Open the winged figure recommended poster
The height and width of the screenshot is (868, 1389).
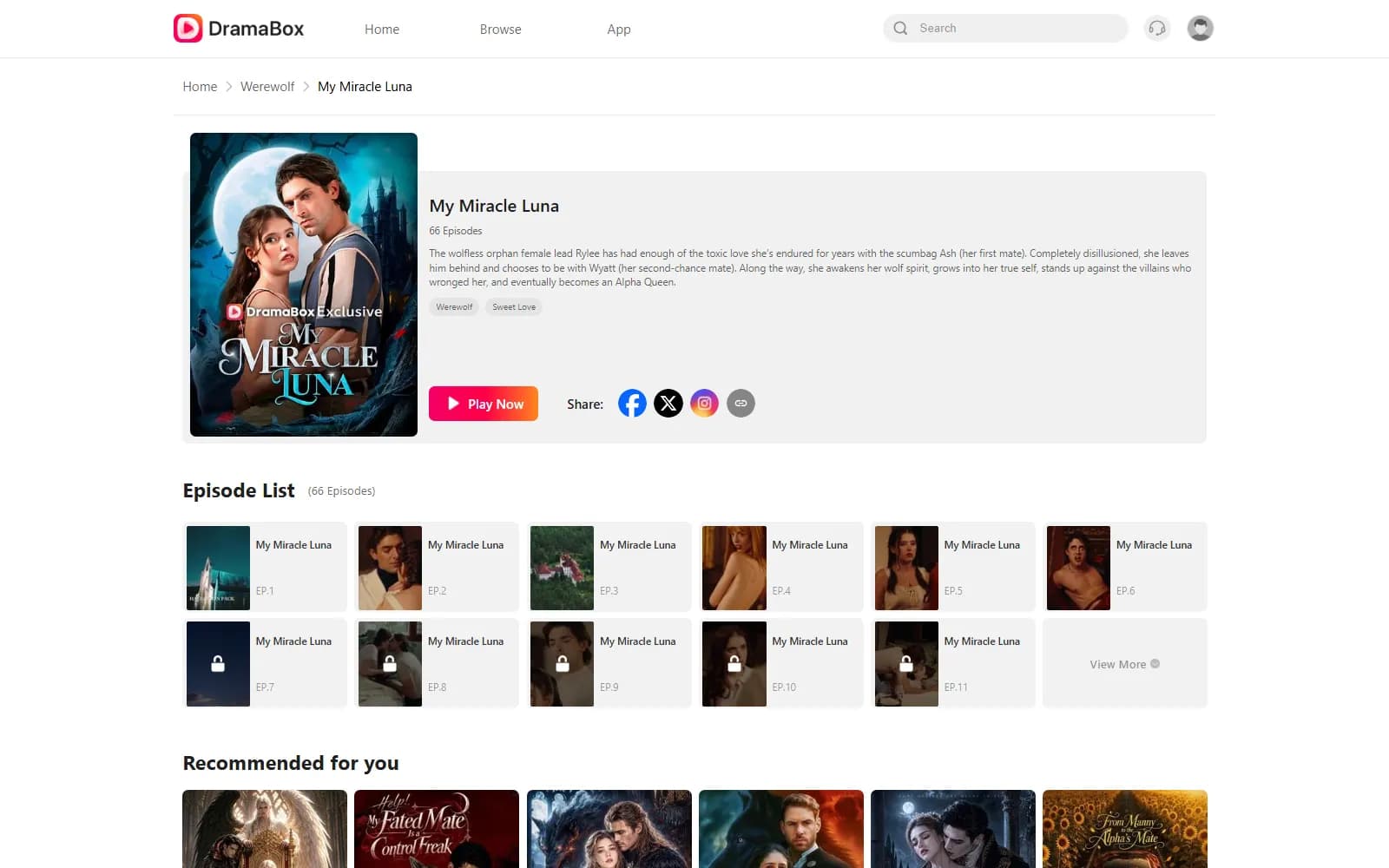click(265, 829)
